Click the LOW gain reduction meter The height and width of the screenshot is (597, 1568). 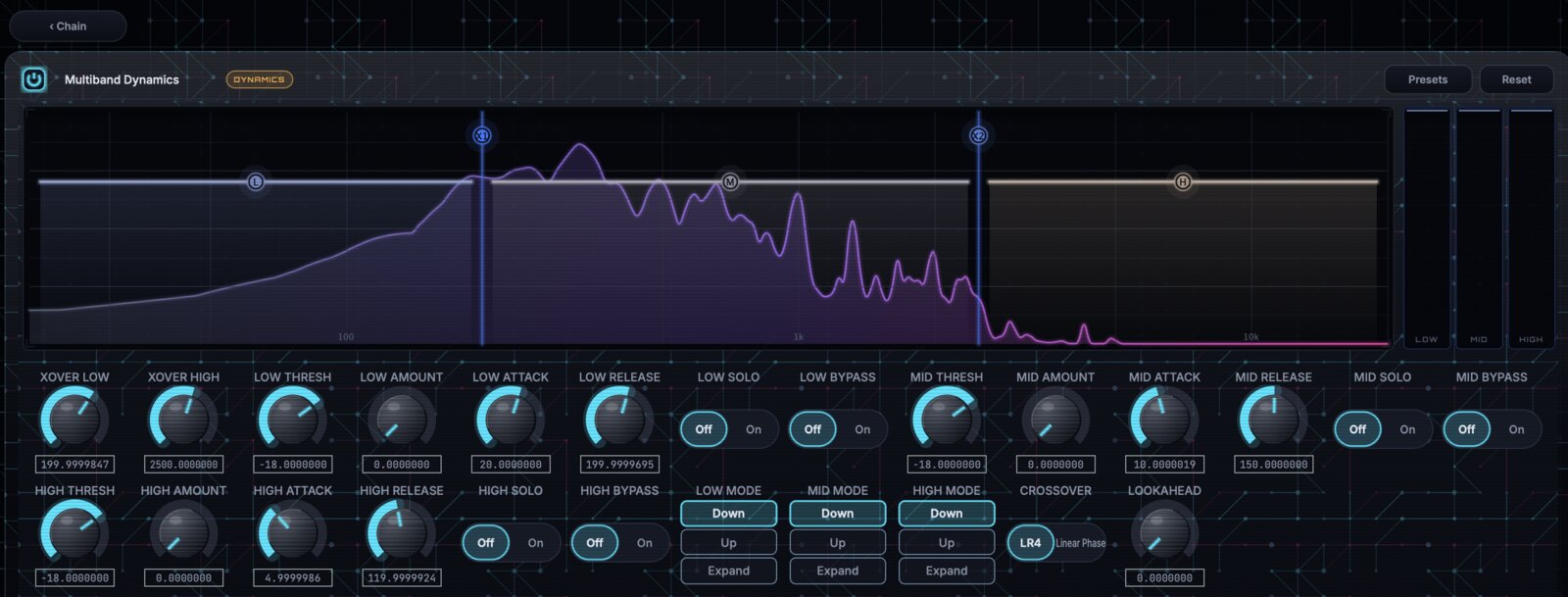1426,227
